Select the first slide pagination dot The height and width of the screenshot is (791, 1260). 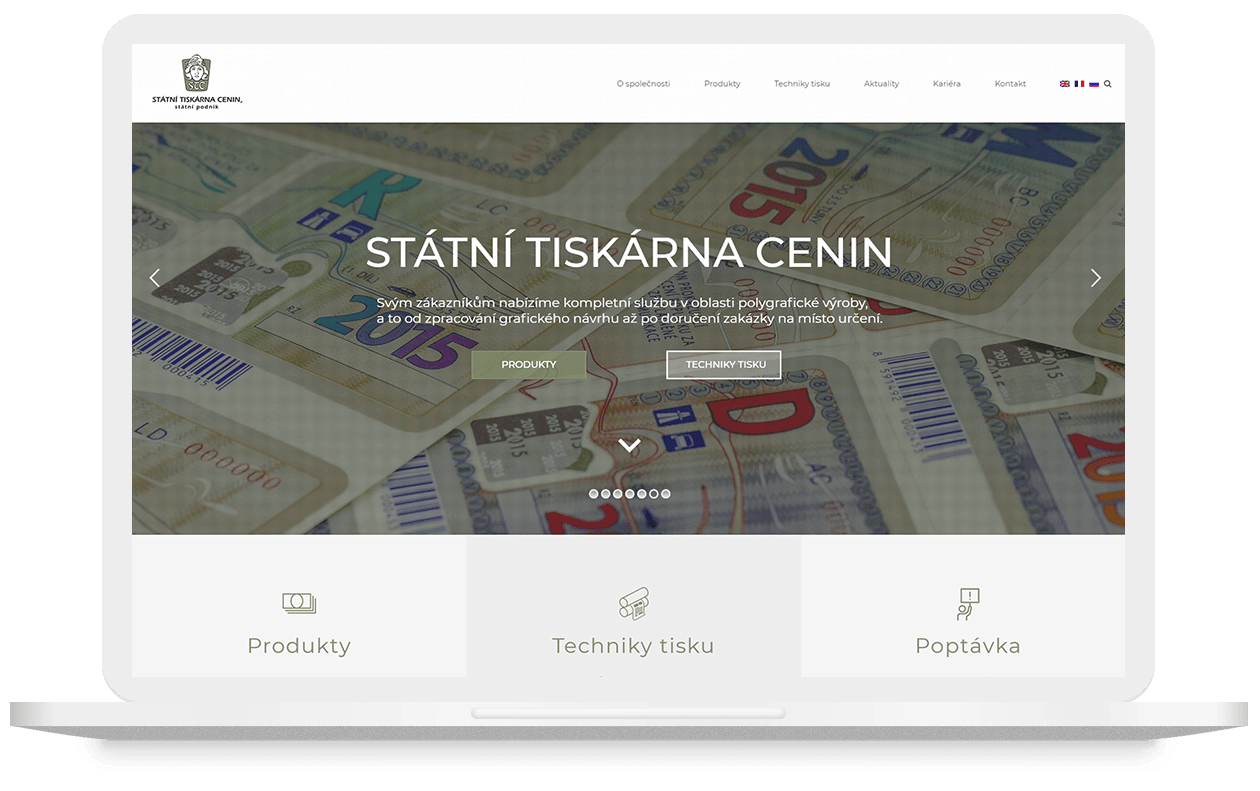(x=594, y=494)
